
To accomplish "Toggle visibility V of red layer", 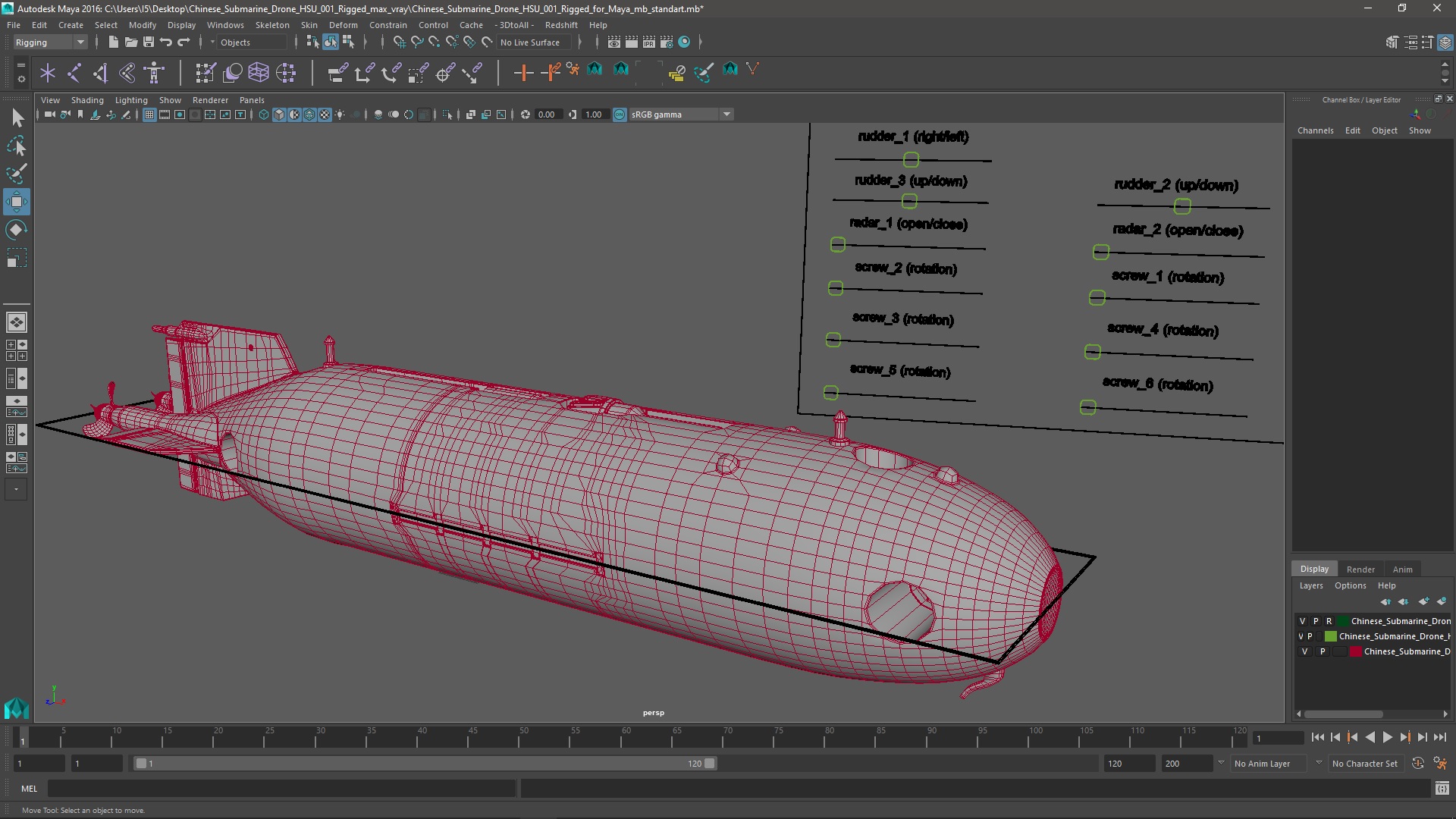I will (1304, 651).
